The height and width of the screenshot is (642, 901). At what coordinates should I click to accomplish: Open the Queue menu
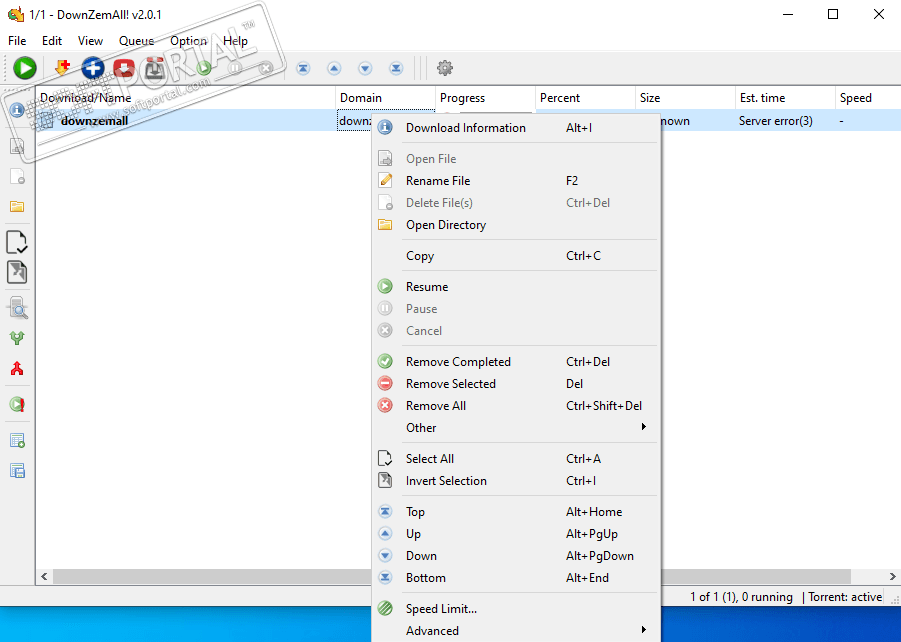(x=136, y=41)
